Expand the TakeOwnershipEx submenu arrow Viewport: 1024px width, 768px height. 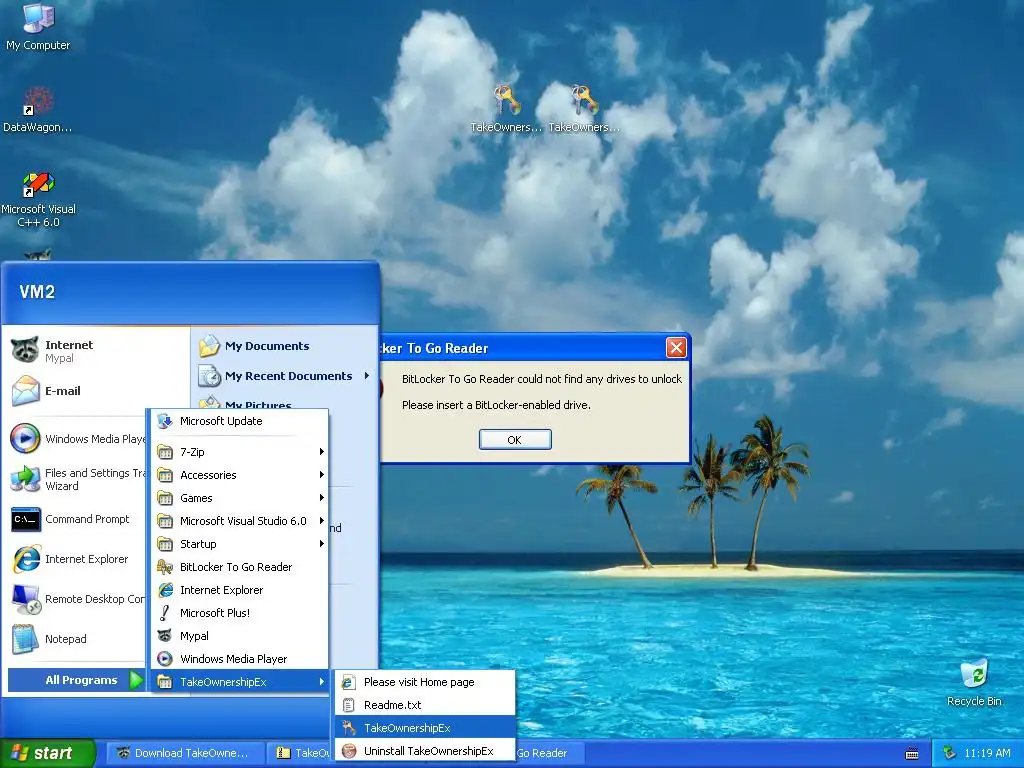(321, 682)
